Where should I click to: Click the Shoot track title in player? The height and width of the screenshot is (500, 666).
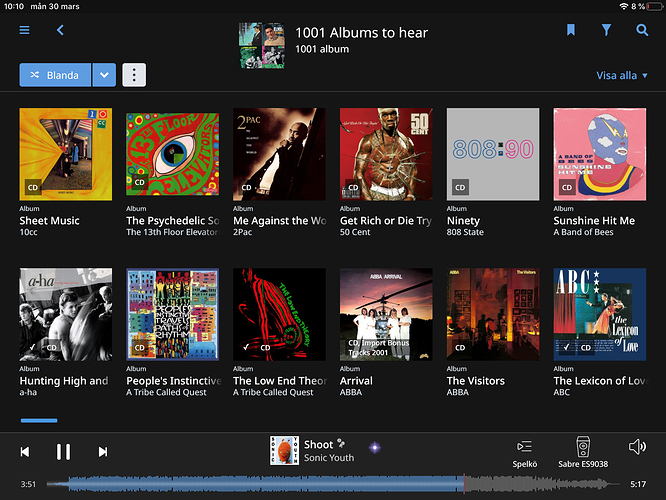click(318, 444)
